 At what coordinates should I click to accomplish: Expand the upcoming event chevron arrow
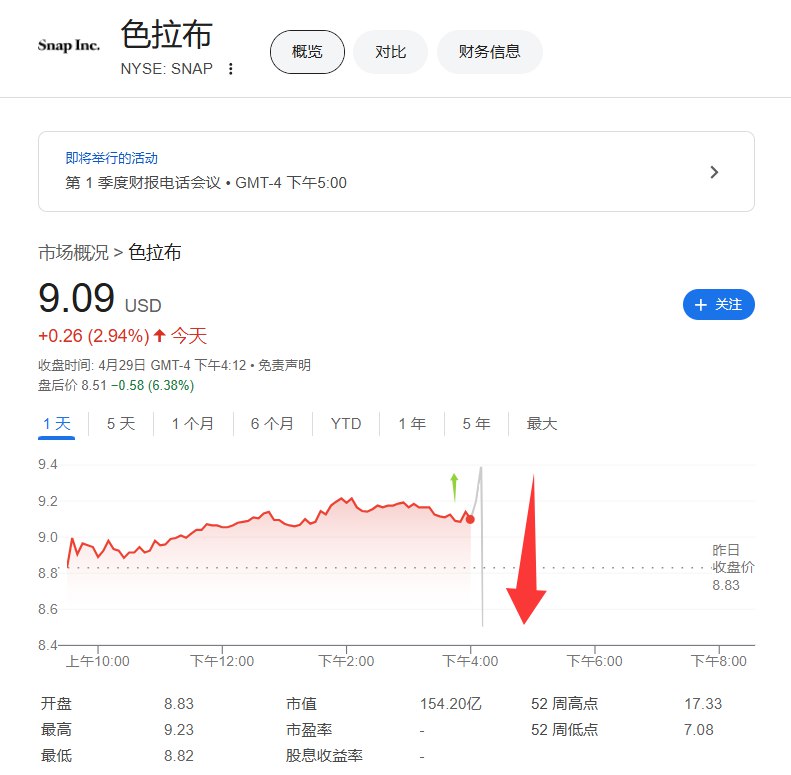pos(714,172)
